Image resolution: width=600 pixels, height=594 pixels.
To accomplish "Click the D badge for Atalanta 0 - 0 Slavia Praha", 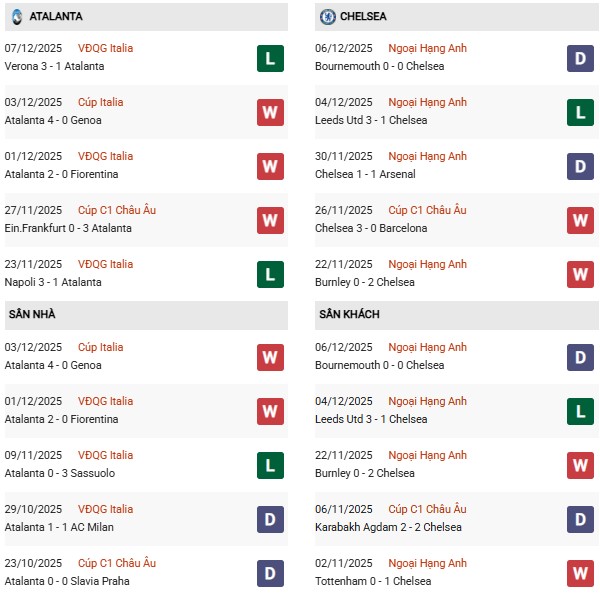I will pos(270,573).
